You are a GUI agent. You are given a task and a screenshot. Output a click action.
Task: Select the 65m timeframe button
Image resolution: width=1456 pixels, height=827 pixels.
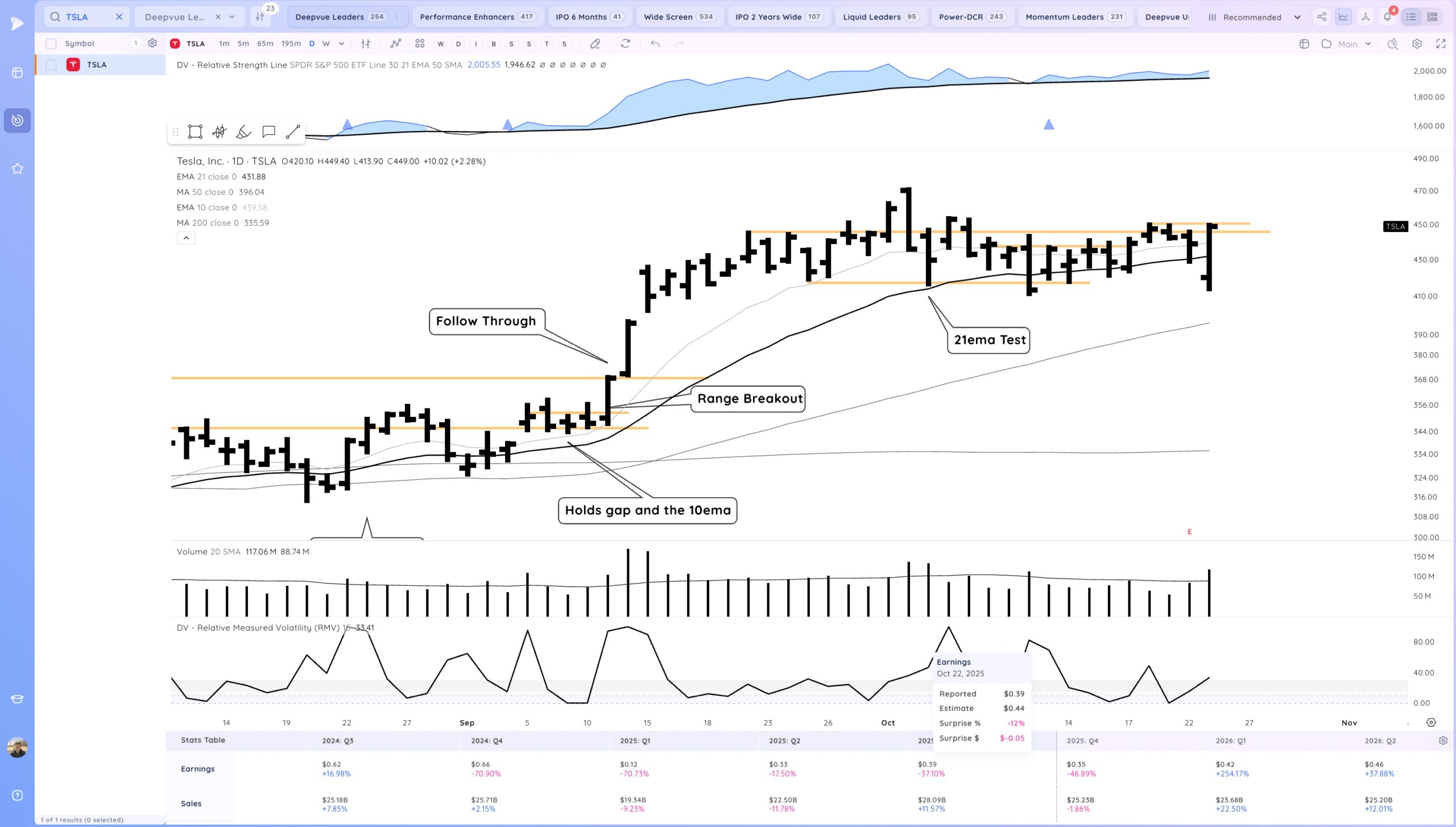click(265, 44)
